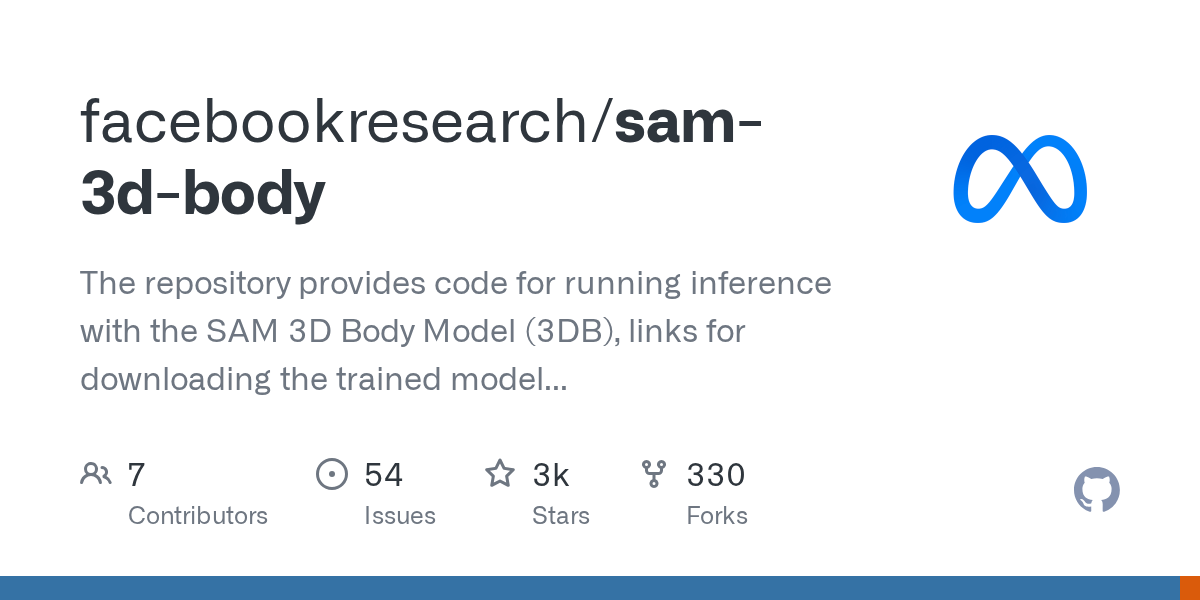Click the issues count 54
Image resolution: width=1200 pixels, height=600 pixels.
[x=384, y=475]
